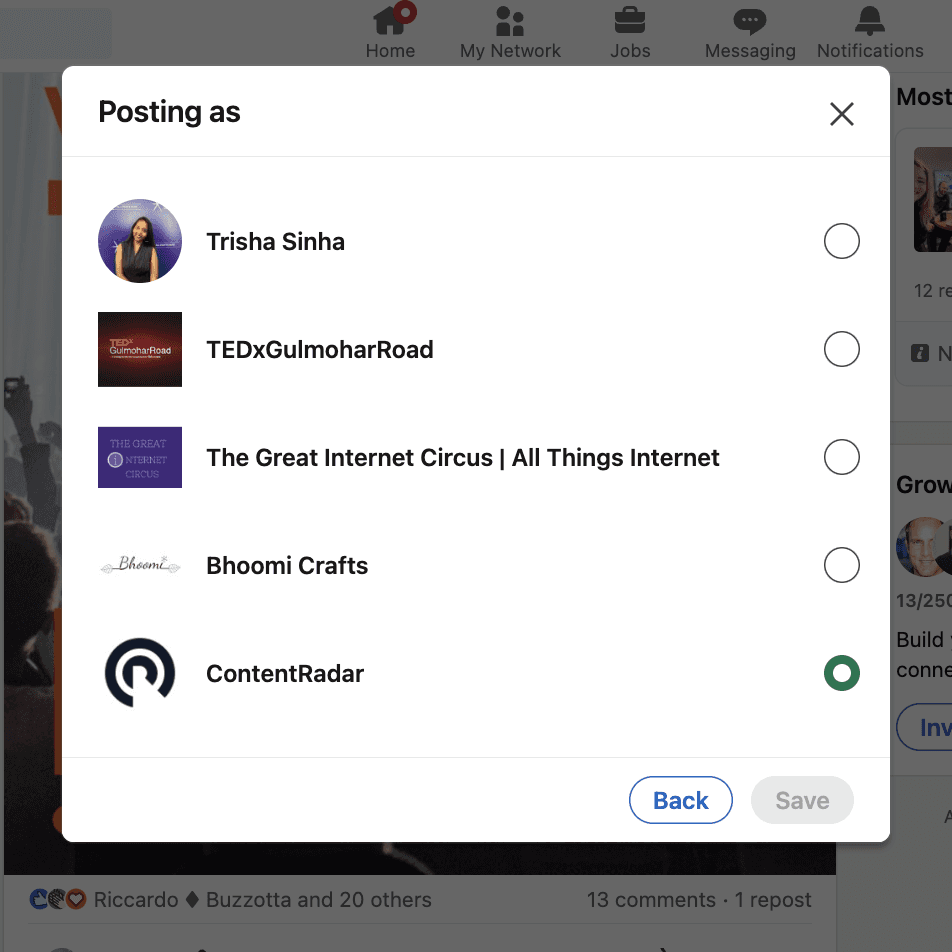This screenshot has width=952, height=952.
Task: Click the Save button
Action: coord(802,800)
